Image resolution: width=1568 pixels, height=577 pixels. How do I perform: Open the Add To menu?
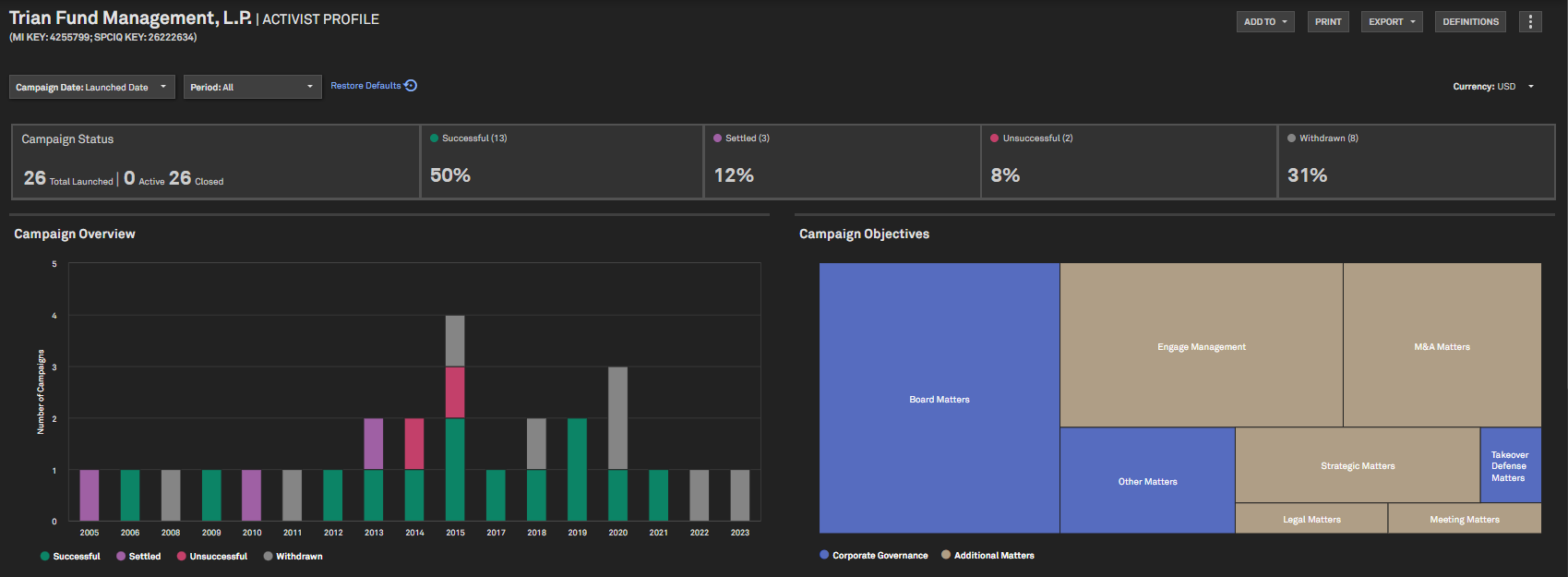[1264, 21]
